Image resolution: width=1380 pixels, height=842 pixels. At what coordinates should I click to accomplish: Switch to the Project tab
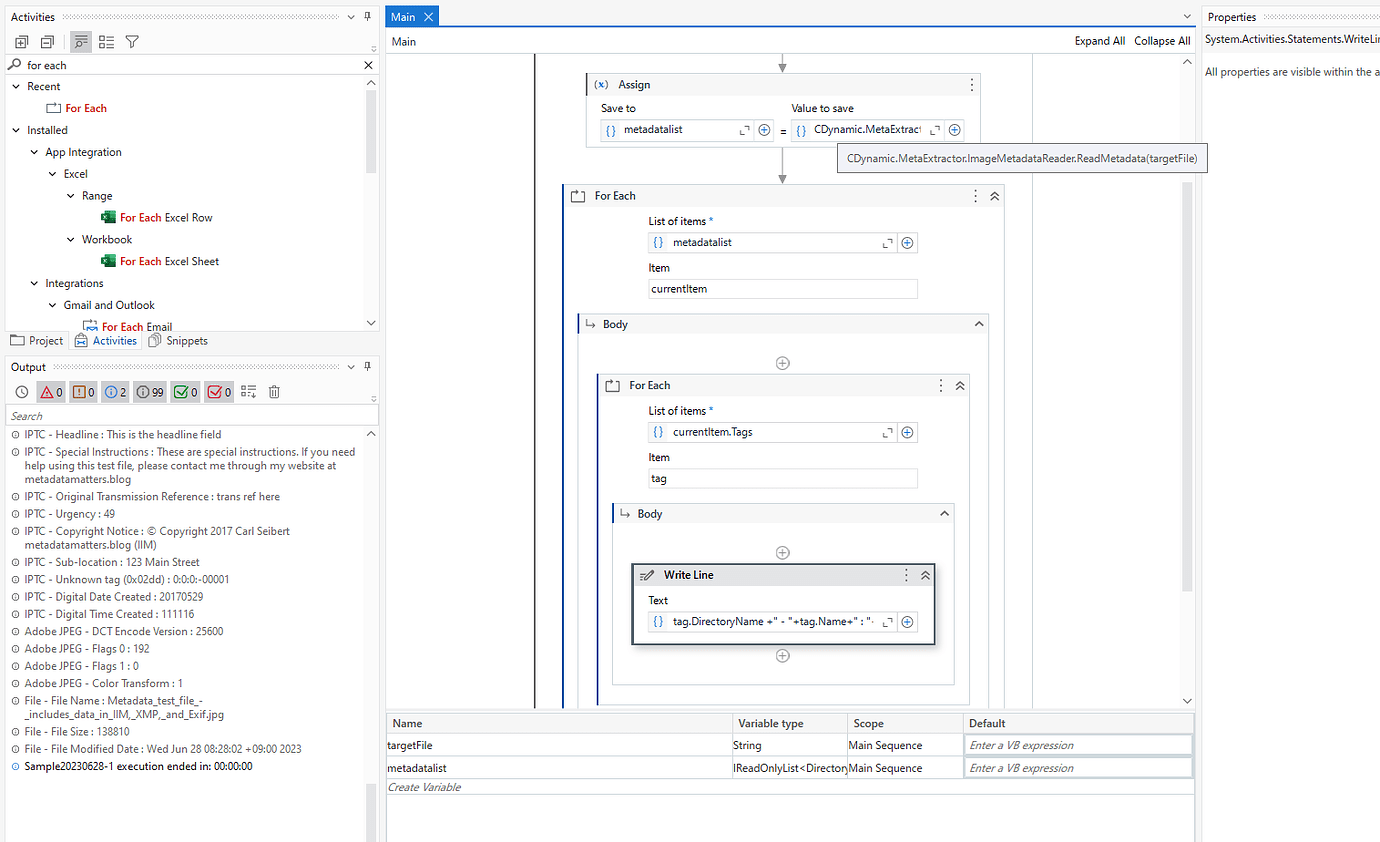point(36,340)
